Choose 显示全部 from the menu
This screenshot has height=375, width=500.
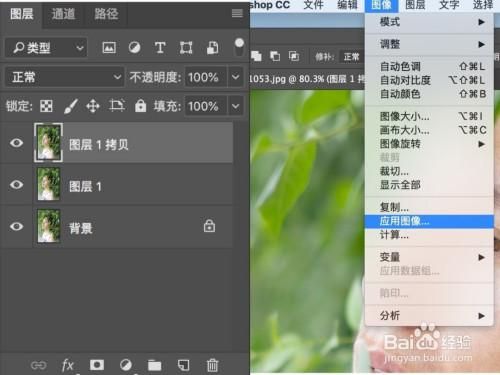coord(429,185)
